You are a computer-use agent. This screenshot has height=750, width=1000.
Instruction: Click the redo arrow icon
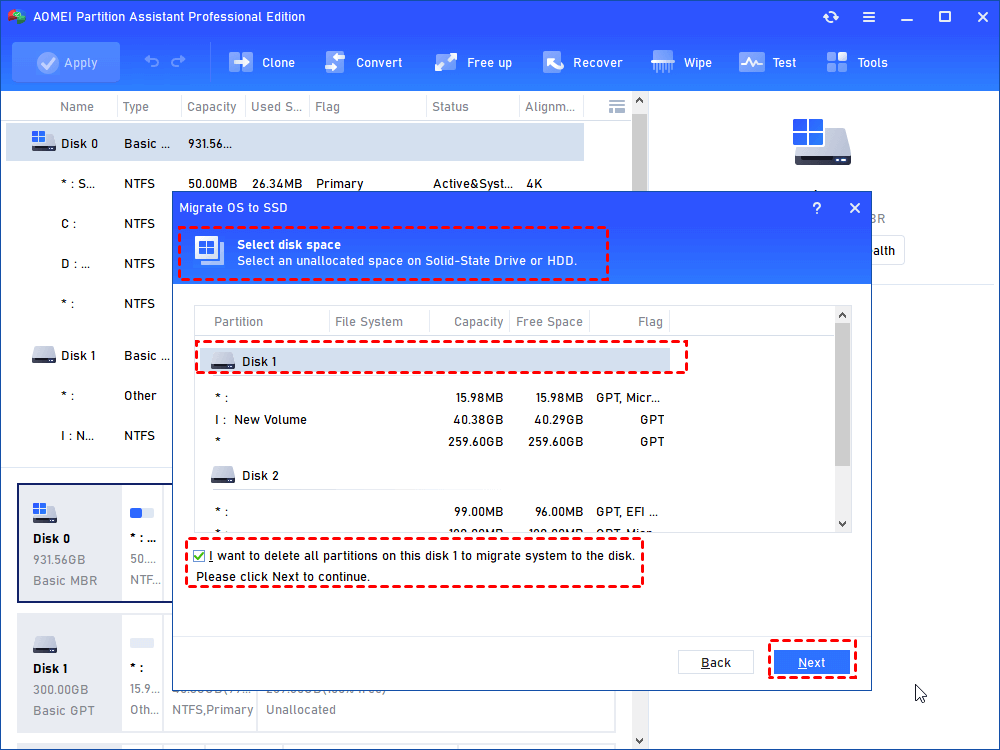click(x=178, y=61)
